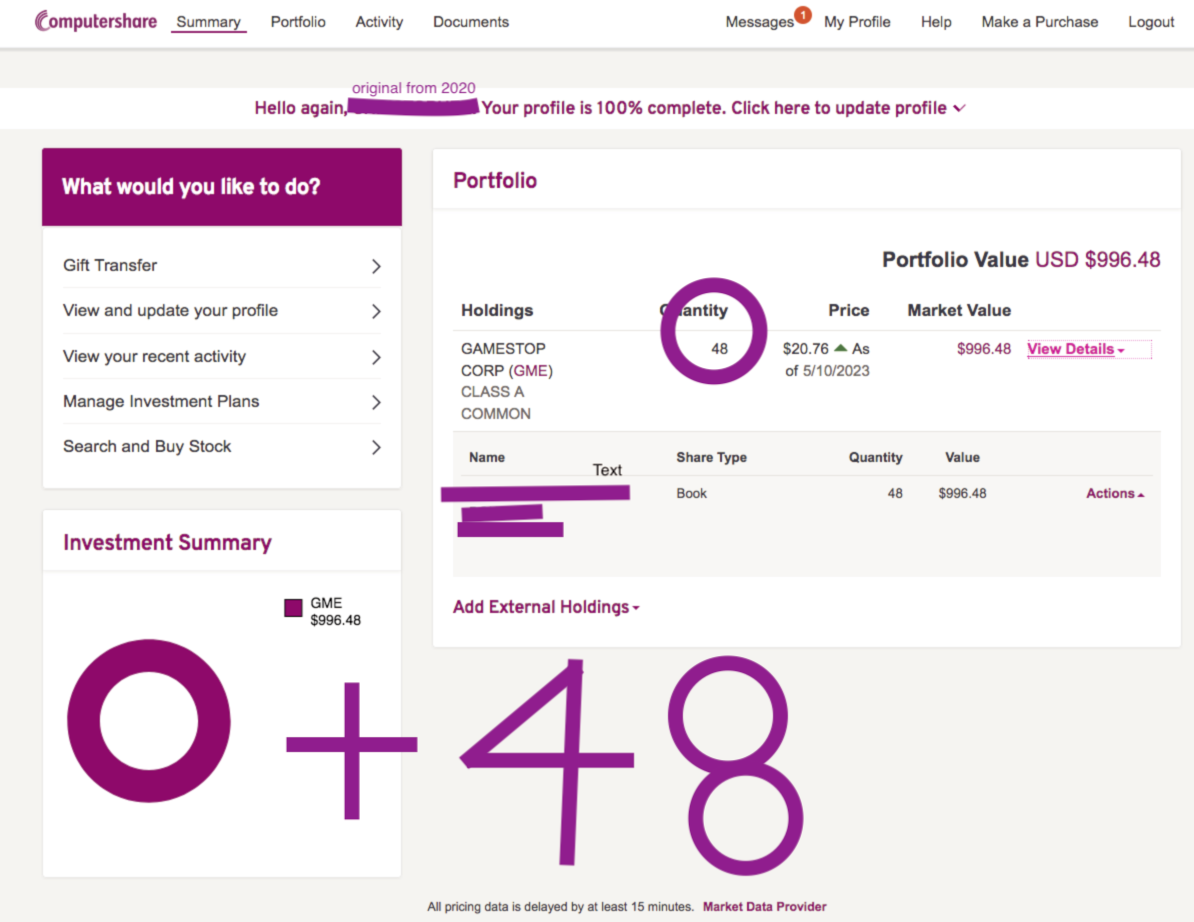Click the GME ticker link in holdings
1194x922 pixels.
pos(530,371)
